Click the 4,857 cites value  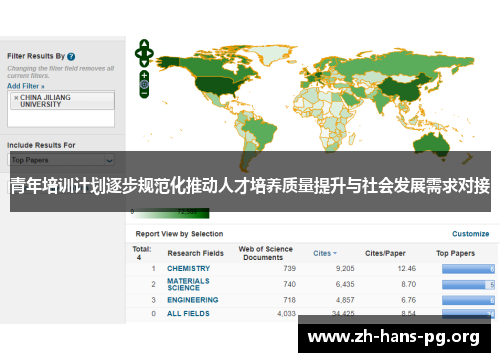click(345, 300)
